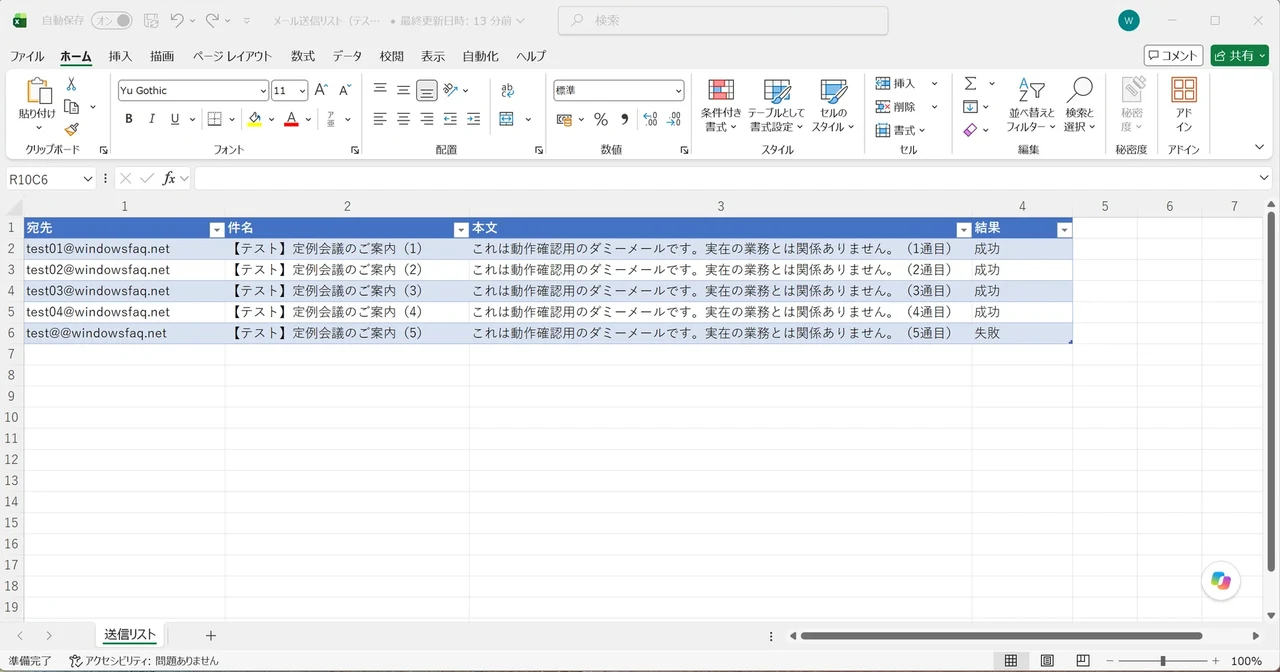Screen dimensions: 1280x672
Task: Switch to 挿入 ribbon tab
Action: coord(120,56)
